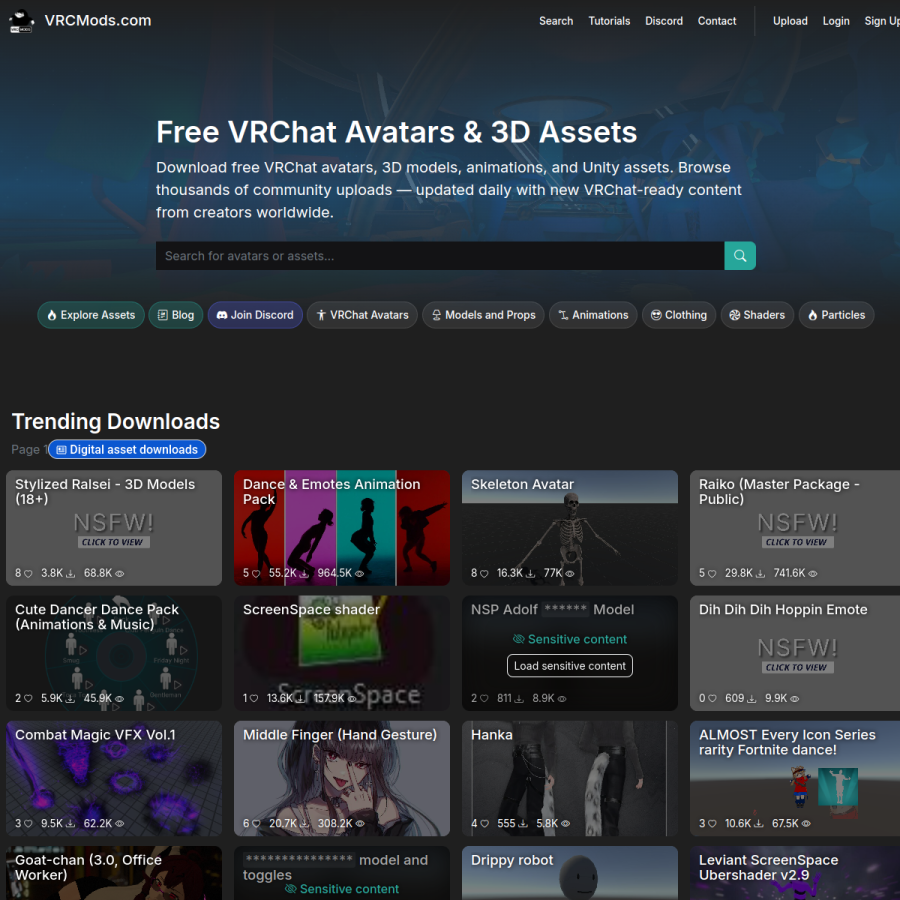
Task: Click the shaders icon in Shaders chip
Action: (x=734, y=315)
